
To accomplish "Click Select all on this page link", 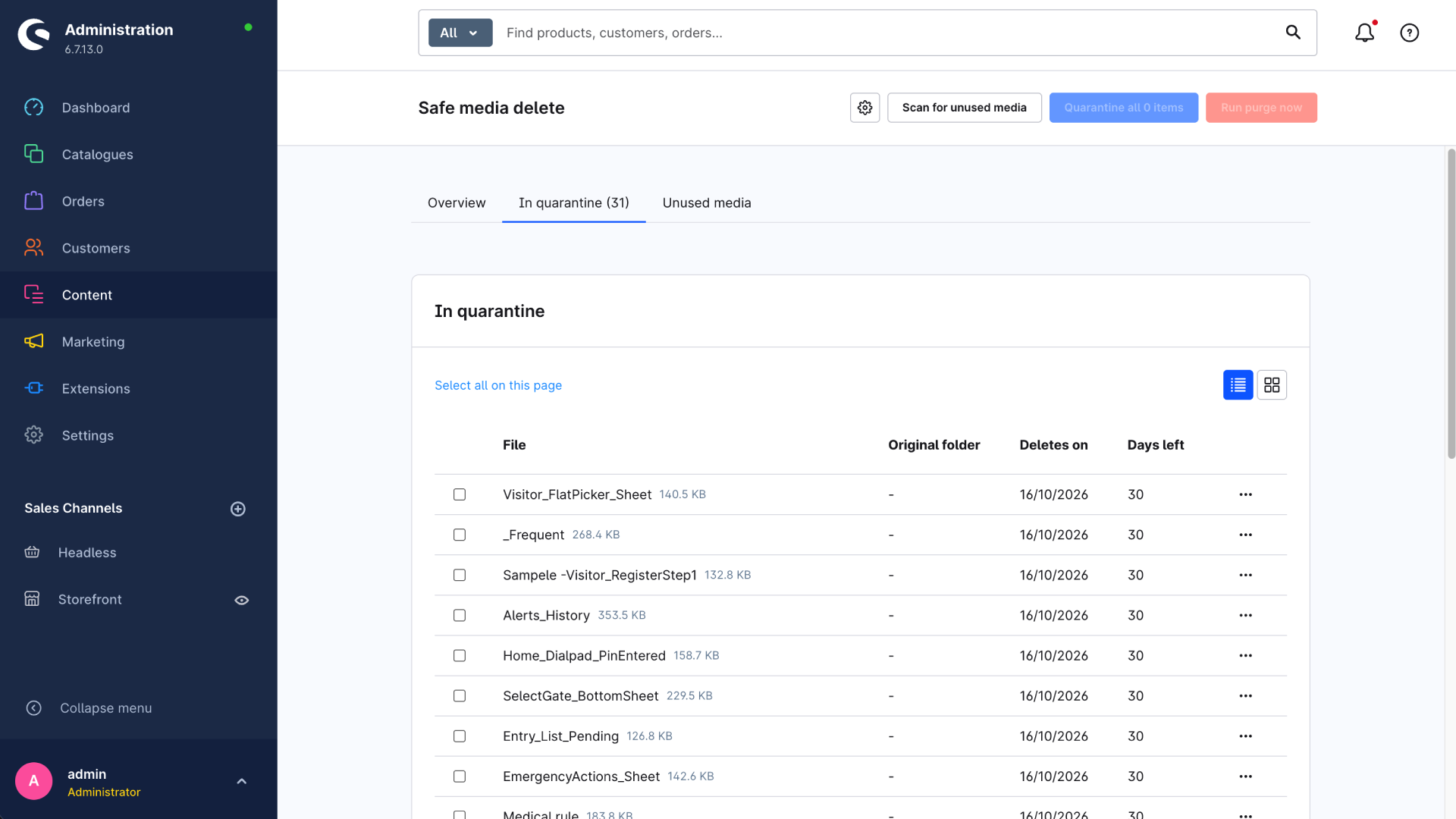I will (x=498, y=385).
